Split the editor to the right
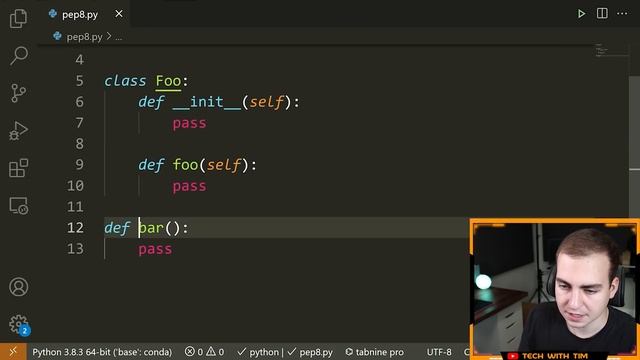Viewport: 640px width, 360px height. click(602, 13)
